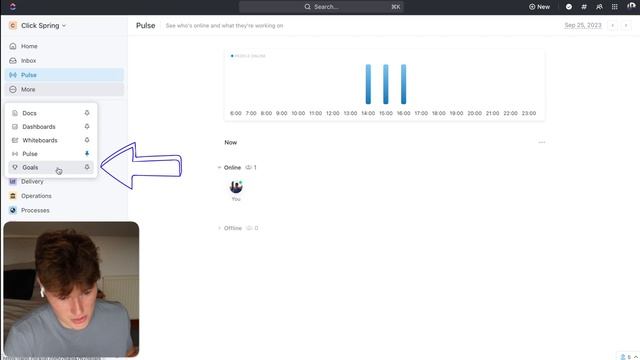Click the Inbox icon
Image resolution: width=640 pixels, height=360 pixels.
(13, 60)
